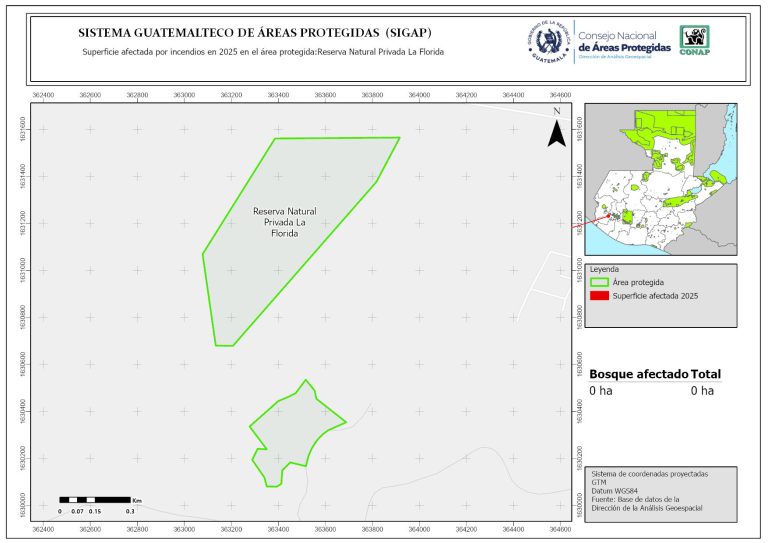
Task: Click the green Área protegida legend swatch
Action: (x=600, y=283)
